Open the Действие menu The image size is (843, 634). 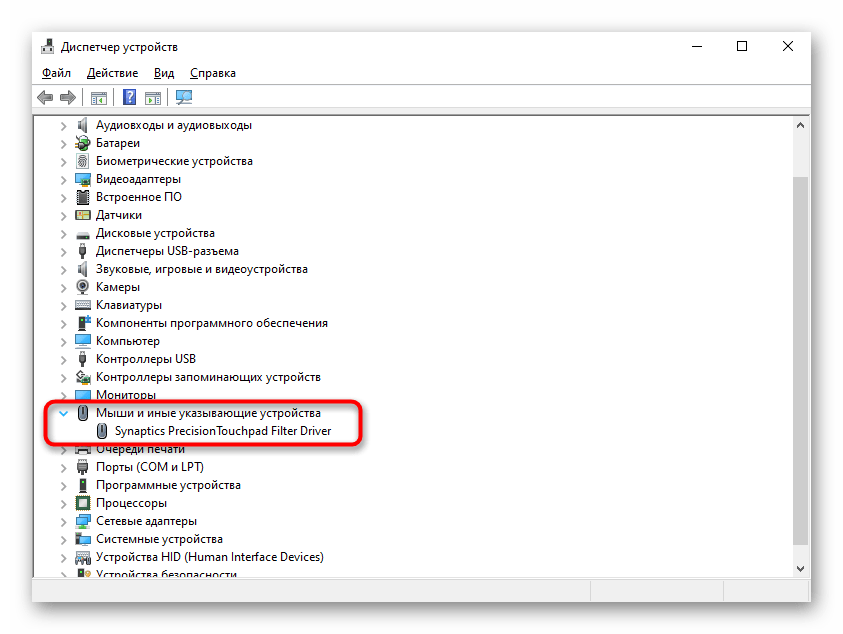(112, 73)
